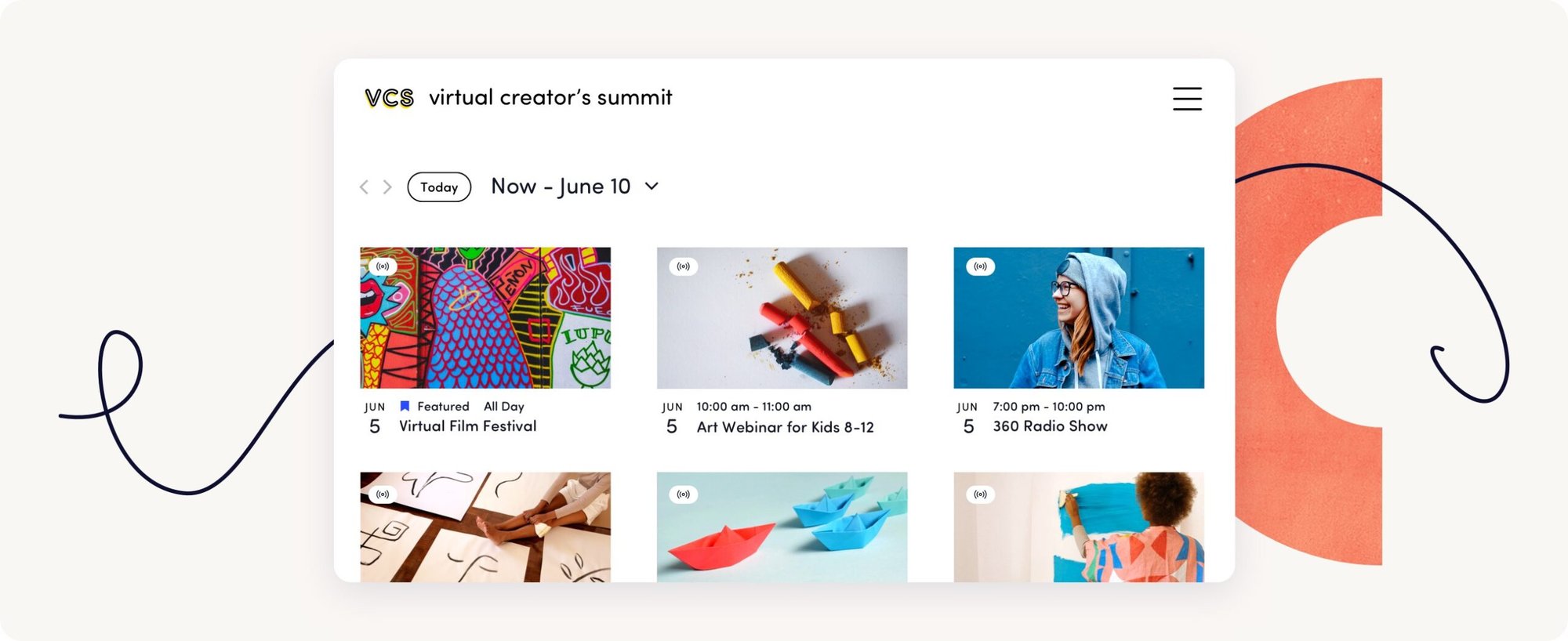Open the Now - June 10 date range dropdown
This screenshot has height=641, width=1568.
click(652, 187)
